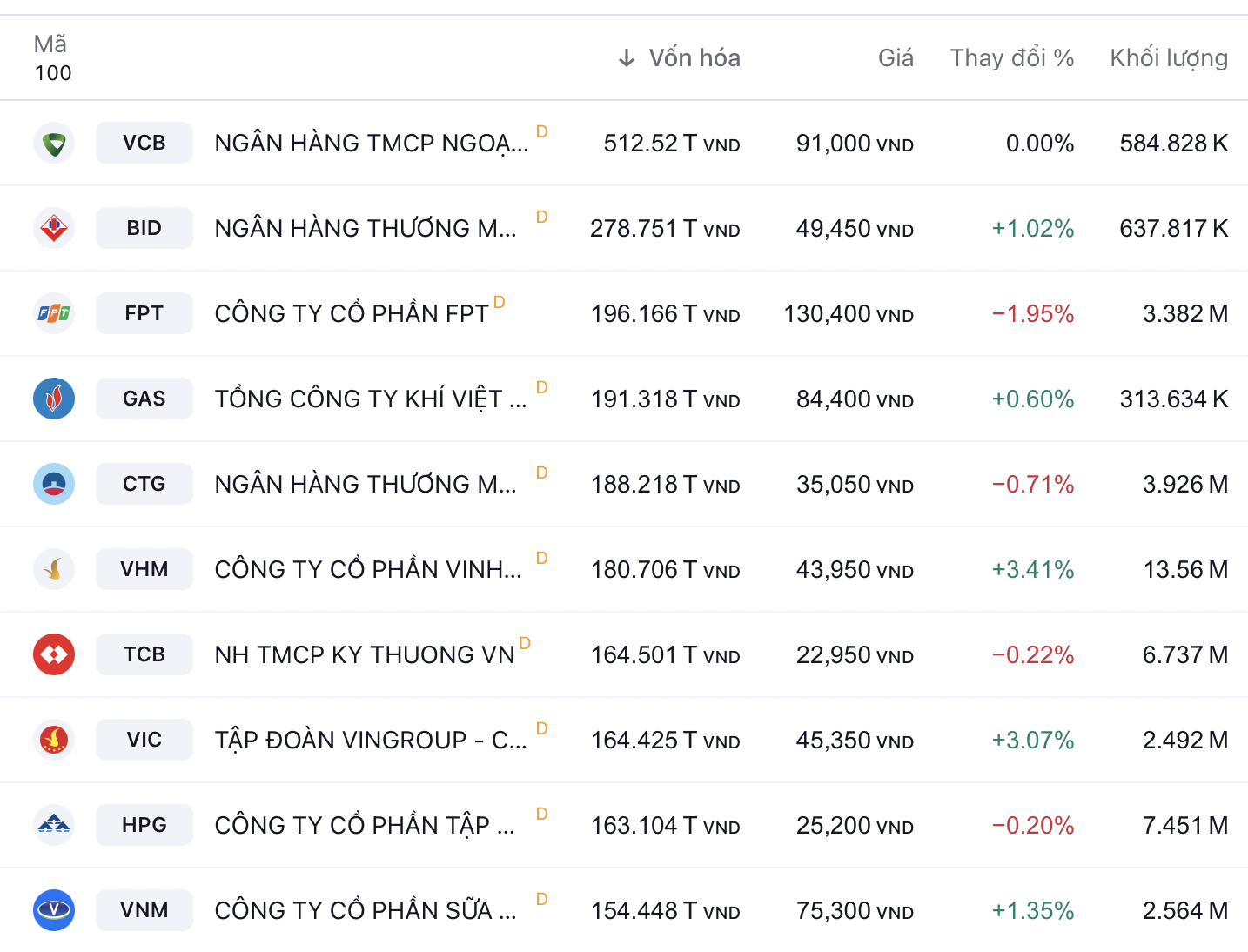1248x952 pixels.
Task: Select the GAS ticker badge
Action: pyautogui.click(x=144, y=399)
